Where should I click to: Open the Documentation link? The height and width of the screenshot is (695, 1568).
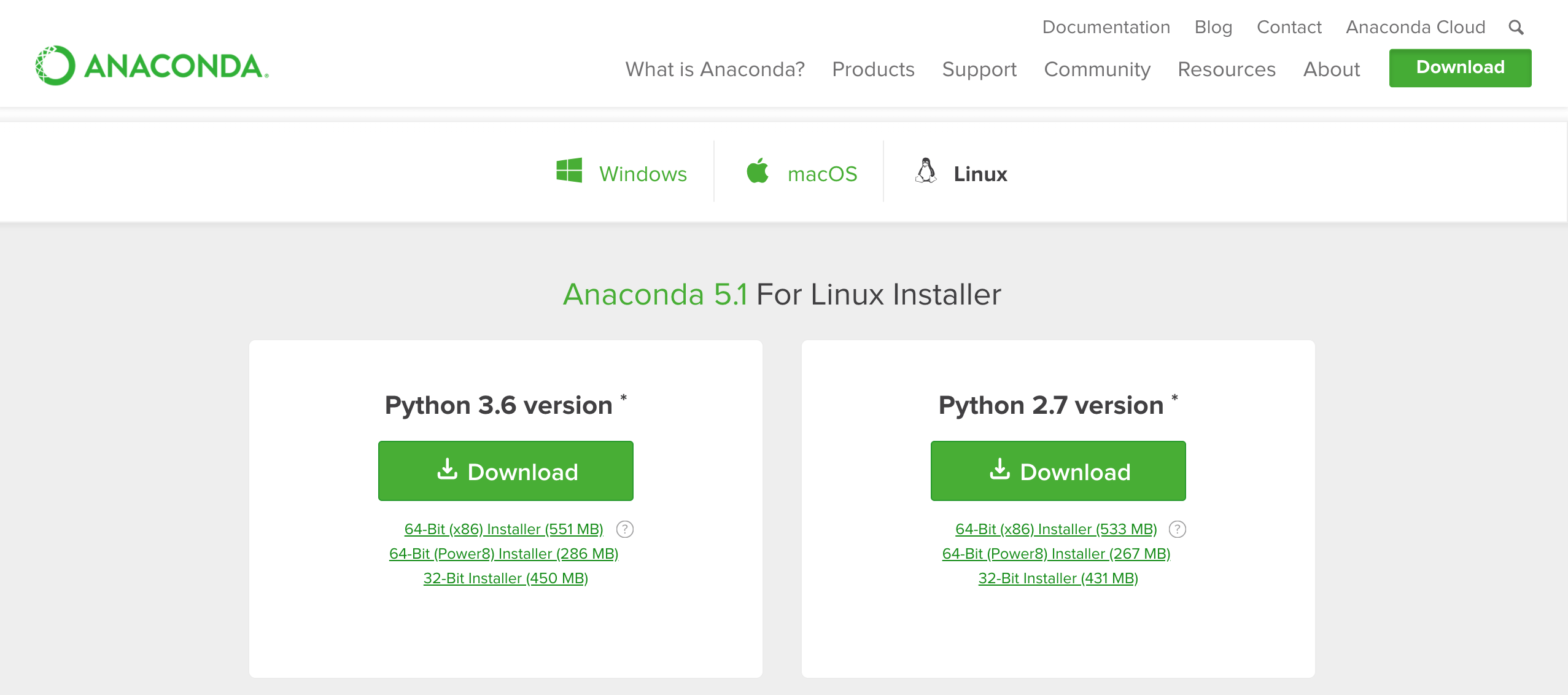point(1106,28)
